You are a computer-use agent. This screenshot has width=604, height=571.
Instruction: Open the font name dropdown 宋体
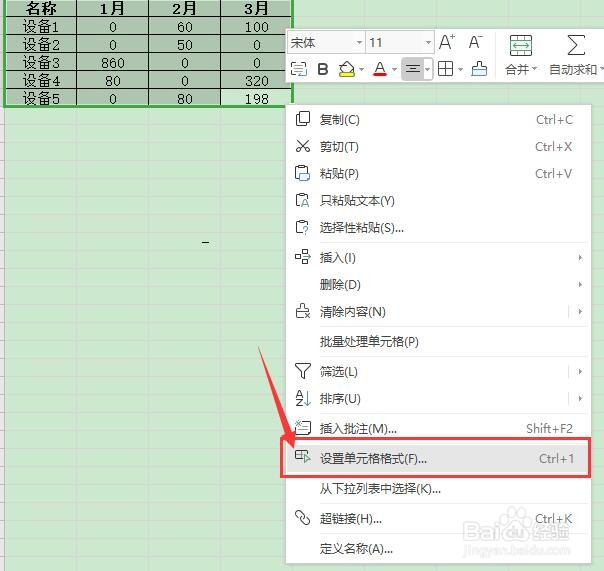tap(359, 42)
